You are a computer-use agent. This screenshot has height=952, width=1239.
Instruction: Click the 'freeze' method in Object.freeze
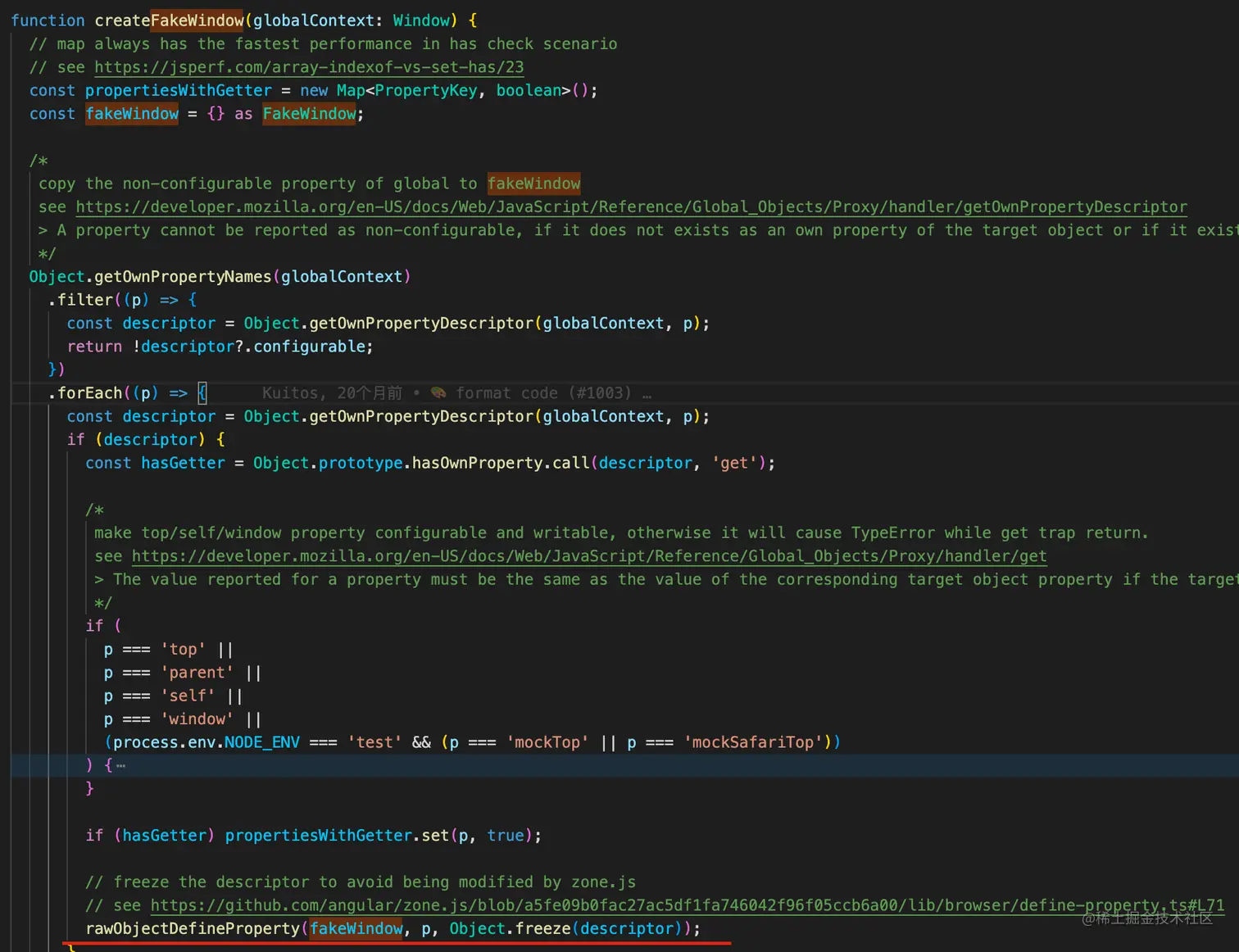click(x=542, y=929)
